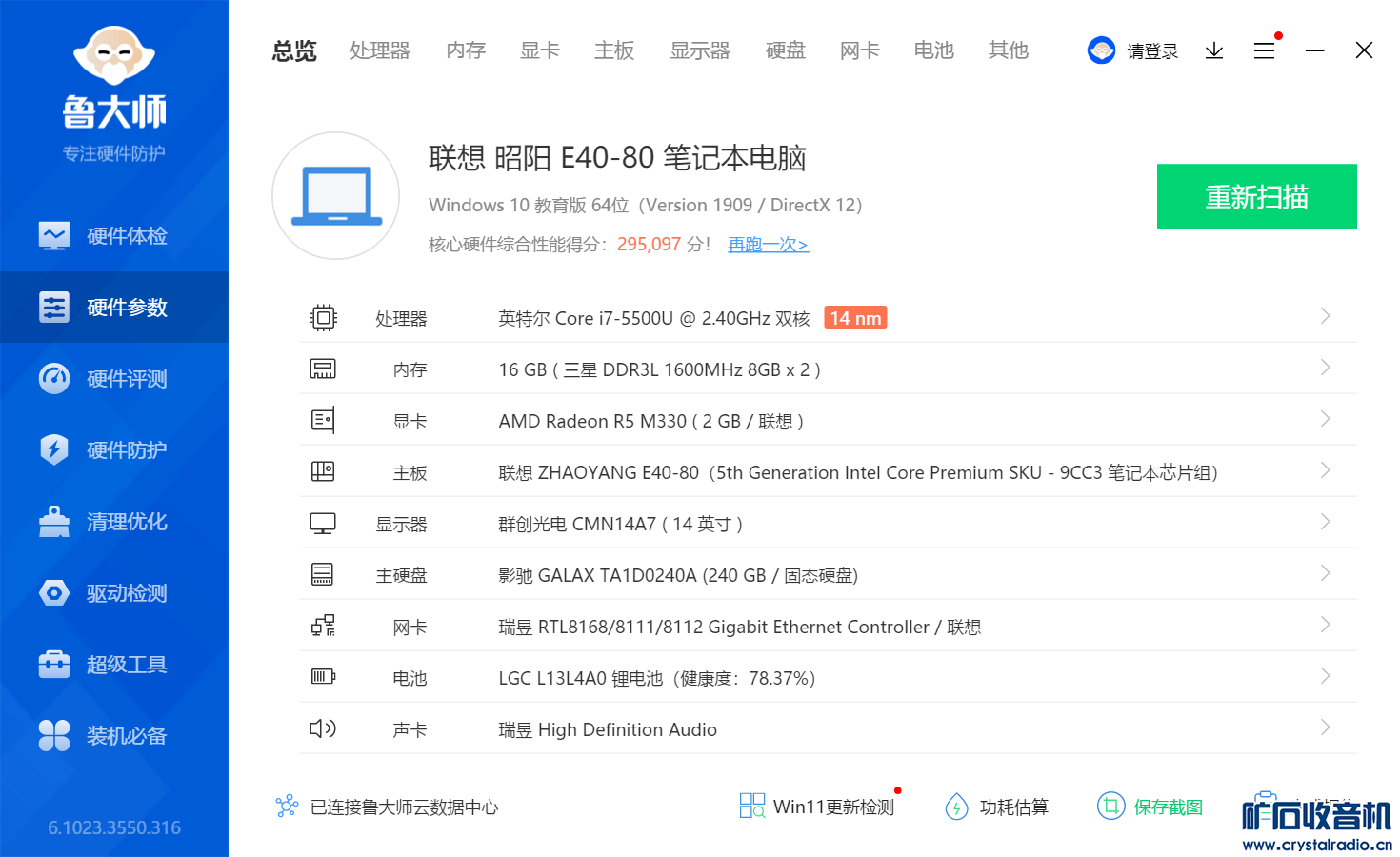Open the hamburger main menu

(x=1264, y=50)
